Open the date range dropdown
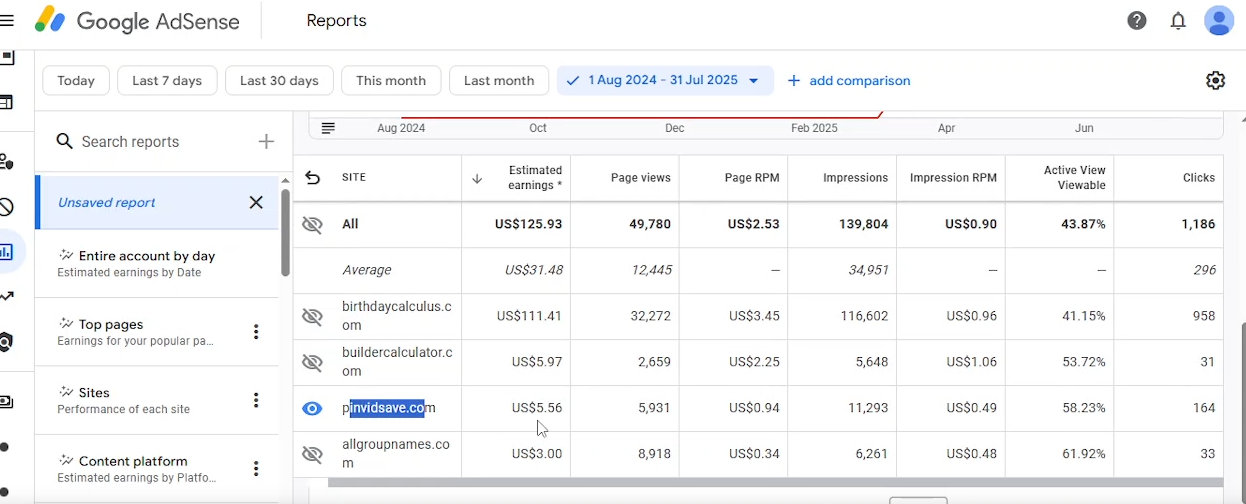Image resolution: width=1246 pixels, height=504 pixels. click(x=665, y=80)
